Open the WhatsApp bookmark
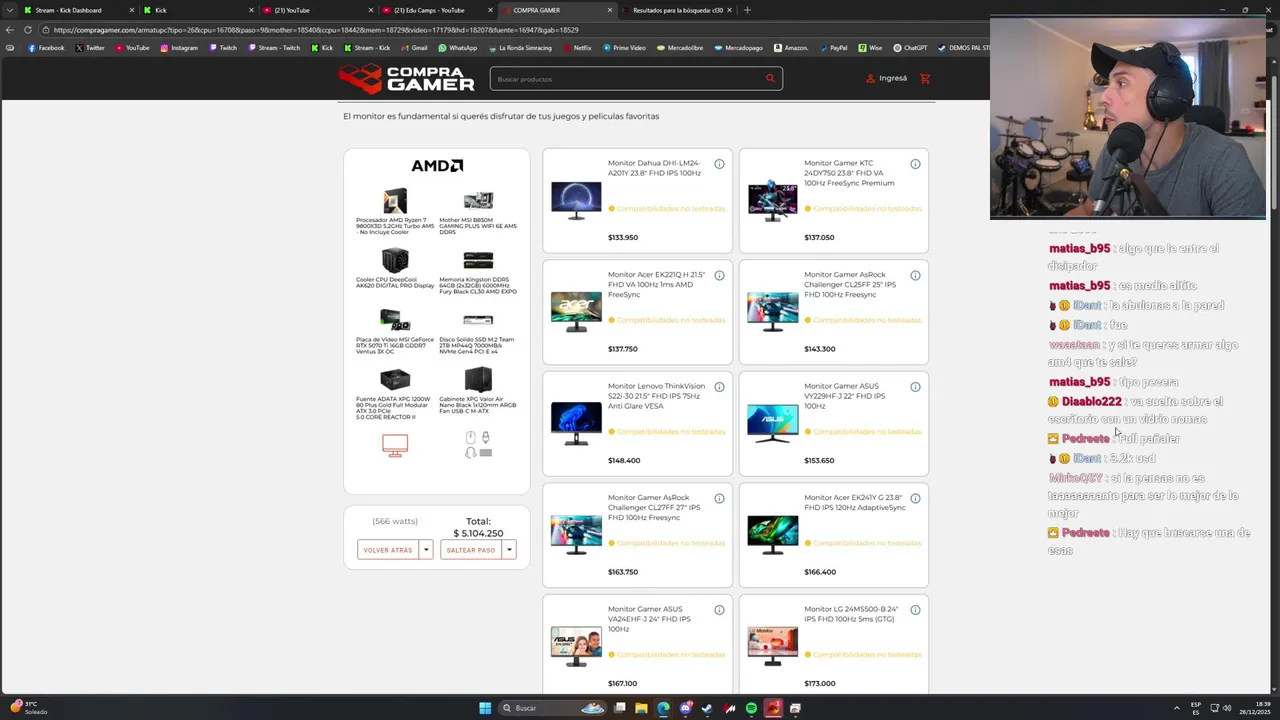 click(458, 48)
